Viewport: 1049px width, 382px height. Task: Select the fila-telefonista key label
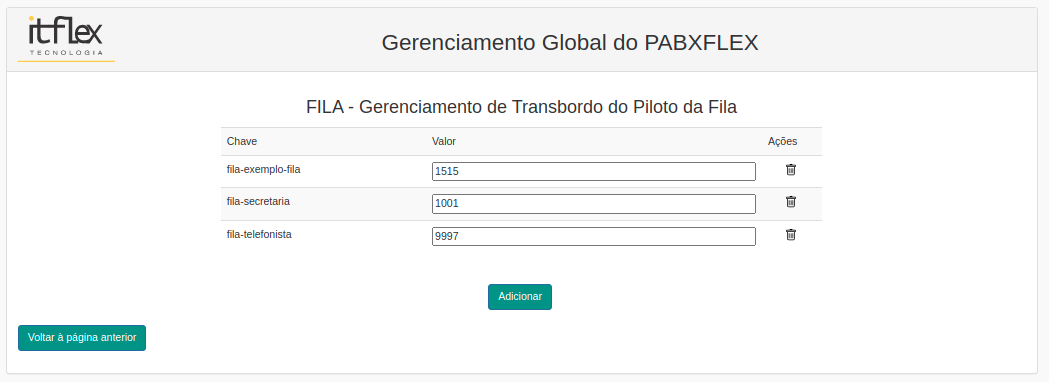click(260, 235)
